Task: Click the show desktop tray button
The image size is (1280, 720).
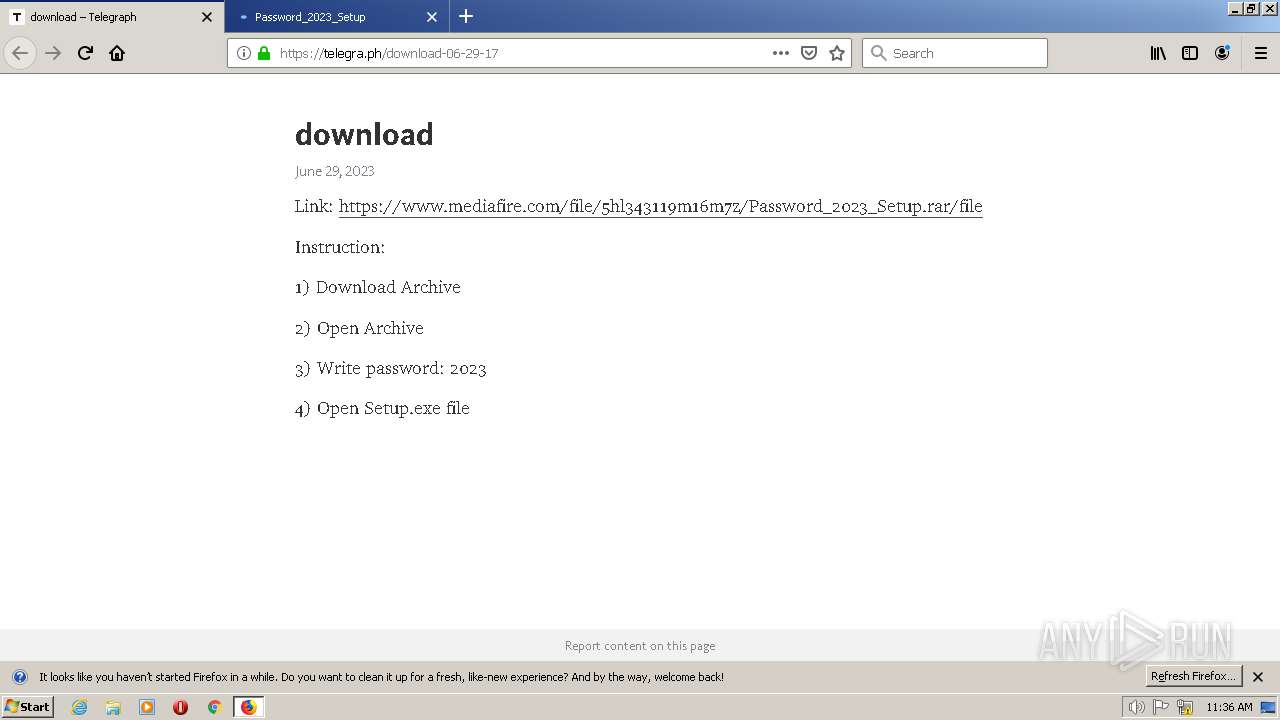Action: point(1268,707)
